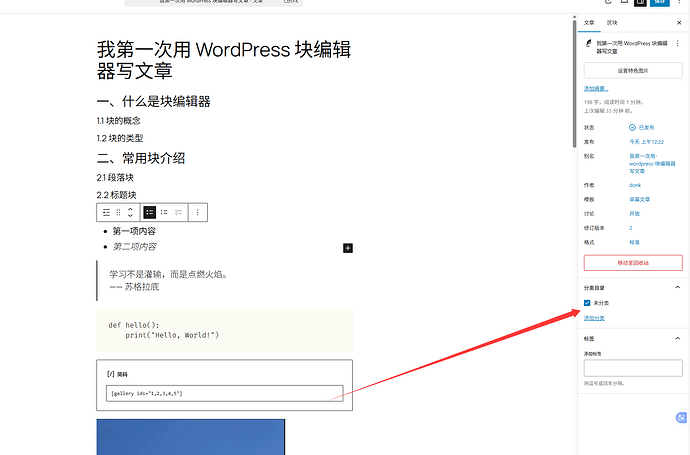Click the add excerpt link

(x=596, y=89)
